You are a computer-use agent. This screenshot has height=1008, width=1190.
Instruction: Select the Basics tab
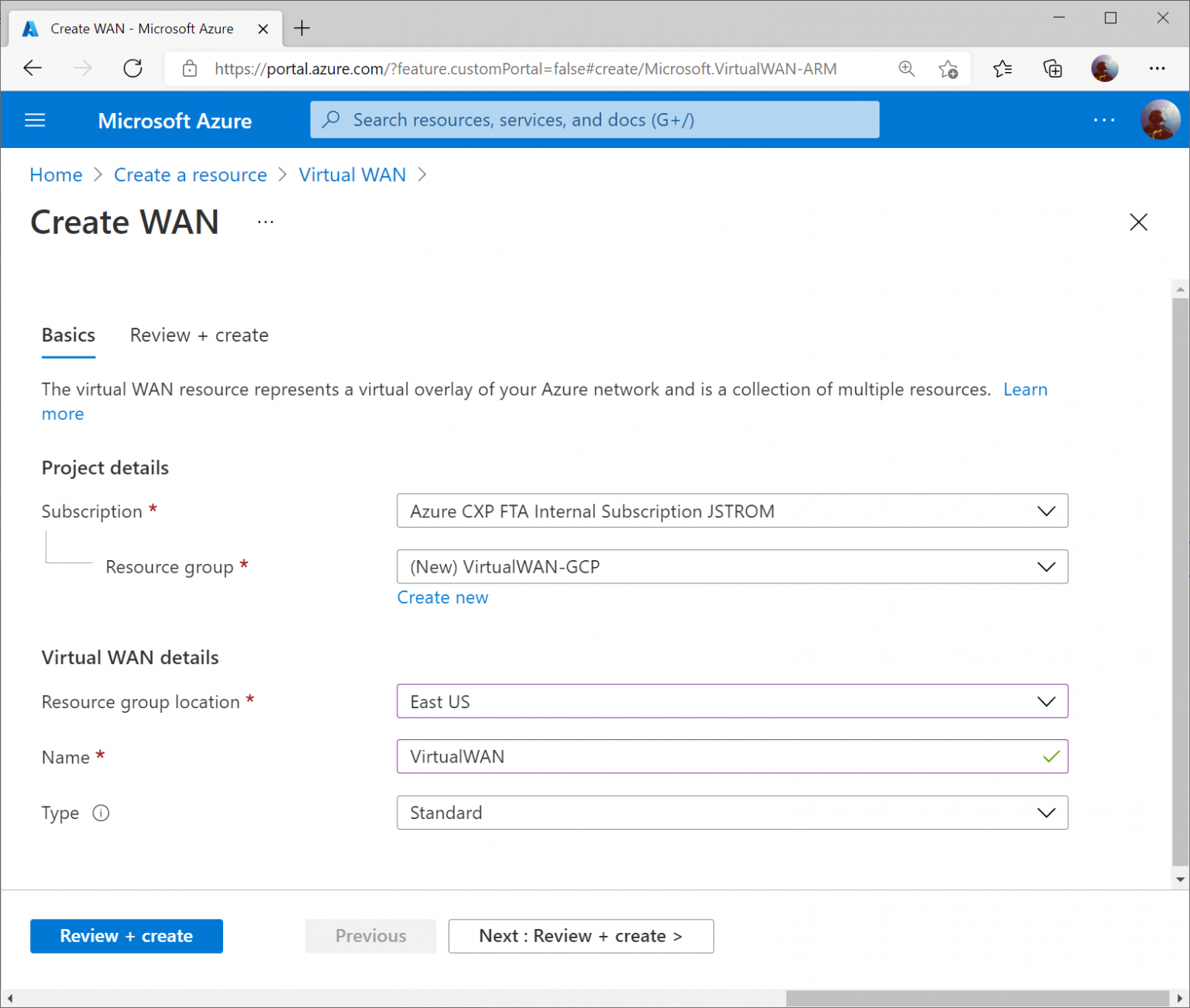click(68, 335)
